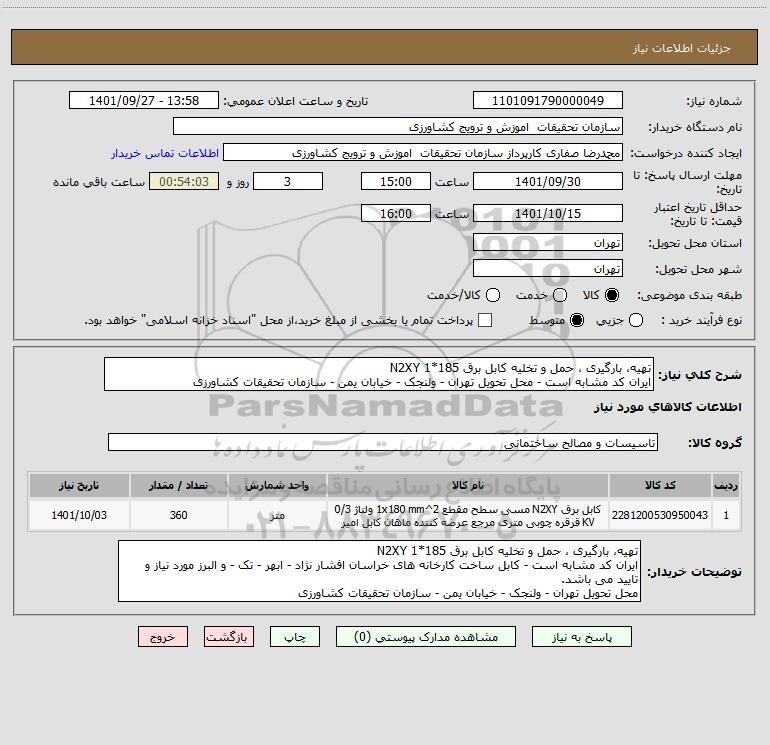Click the تعداد / مقدار column header
The image size is (770, 745).
pos(179,485)
